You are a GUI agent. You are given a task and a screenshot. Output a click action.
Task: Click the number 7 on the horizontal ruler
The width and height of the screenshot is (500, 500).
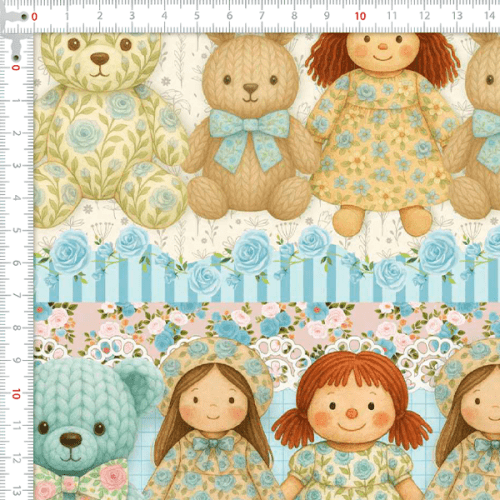coord(262,16)
